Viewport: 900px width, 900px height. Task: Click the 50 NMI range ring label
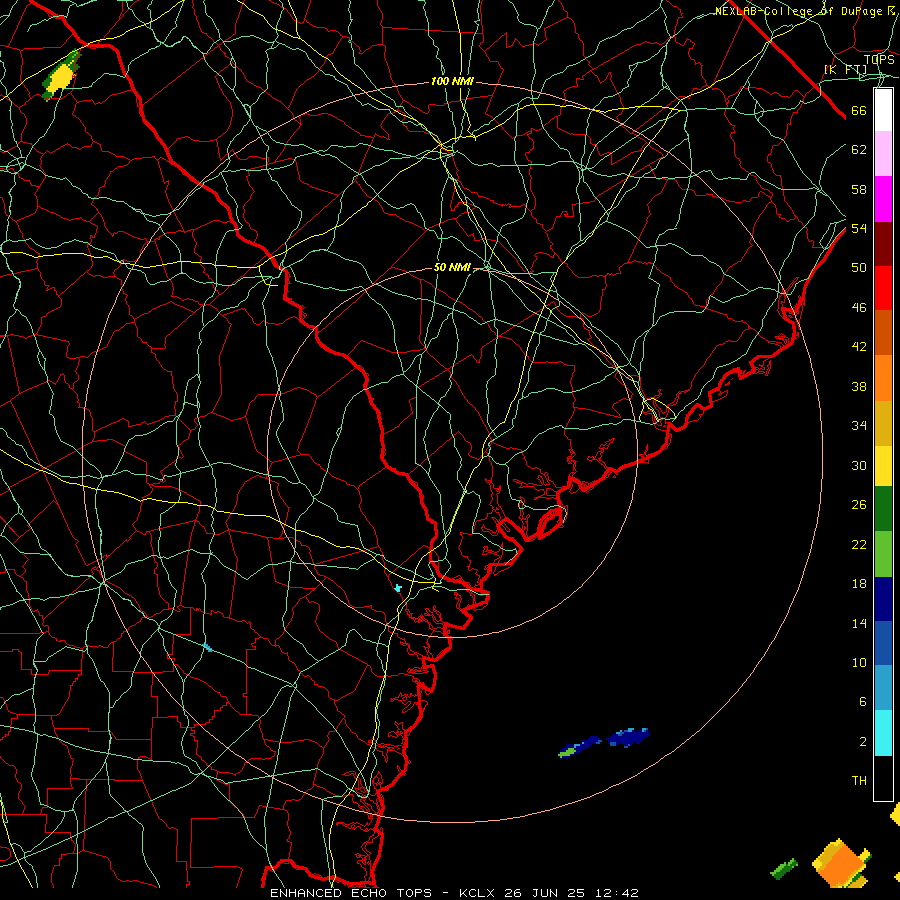point(452,267)
